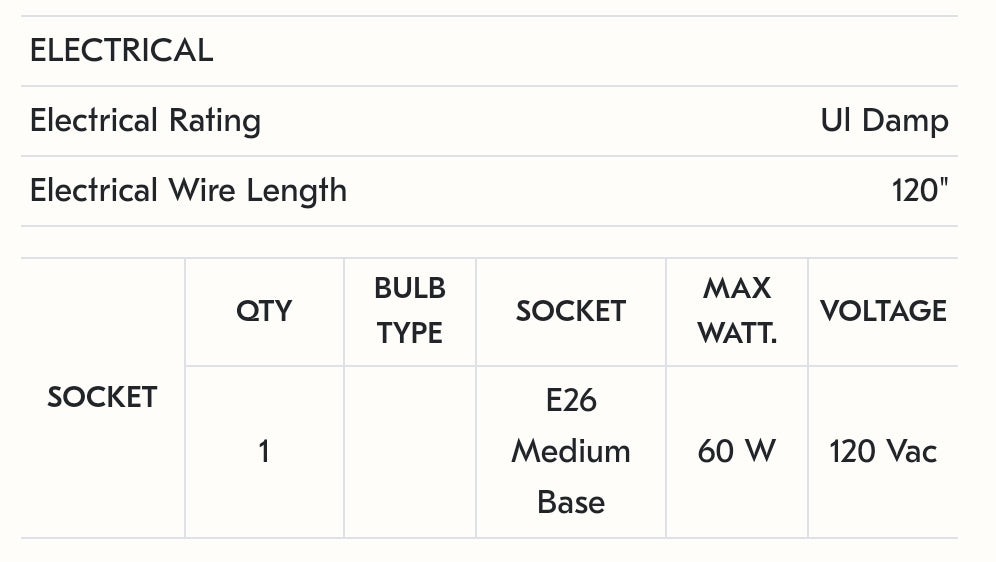Click the 120 Vac voltage value
Screen dimensions: 996x562
883,451
